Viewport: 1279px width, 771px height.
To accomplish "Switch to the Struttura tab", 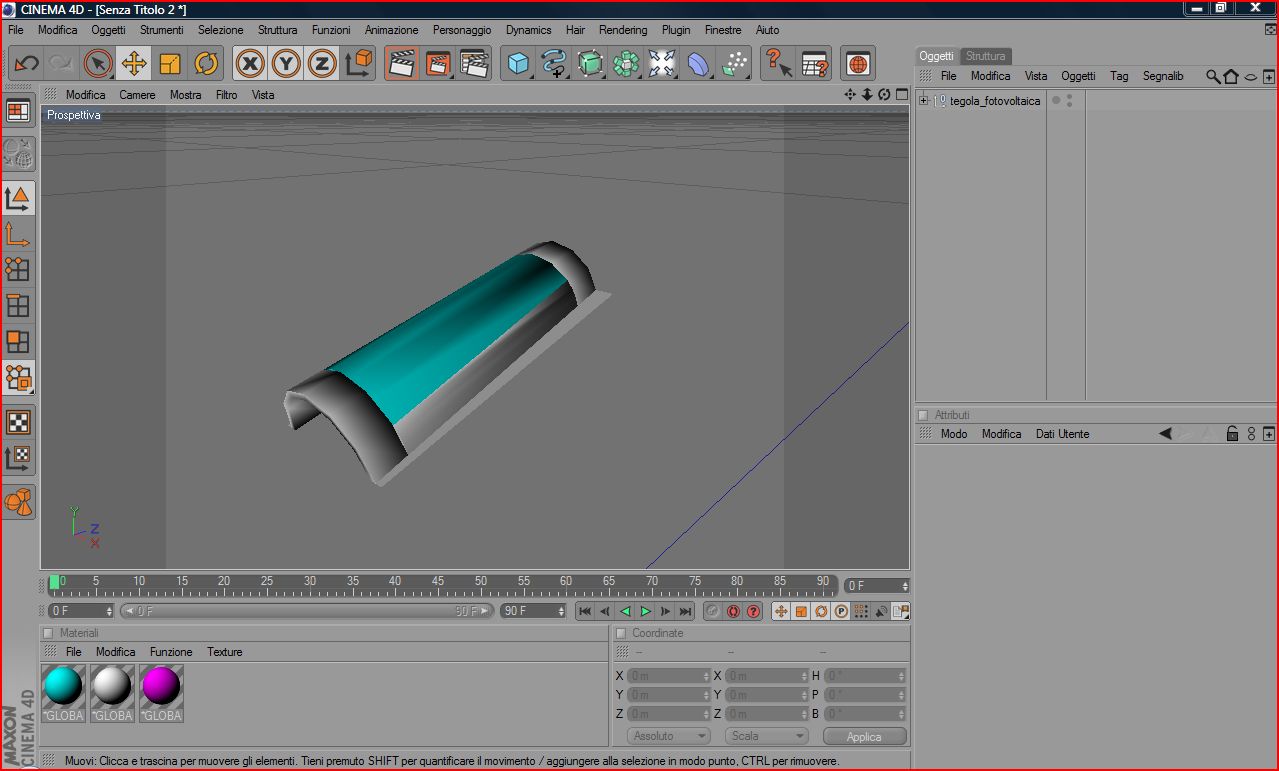I will (x=985, y=56).
